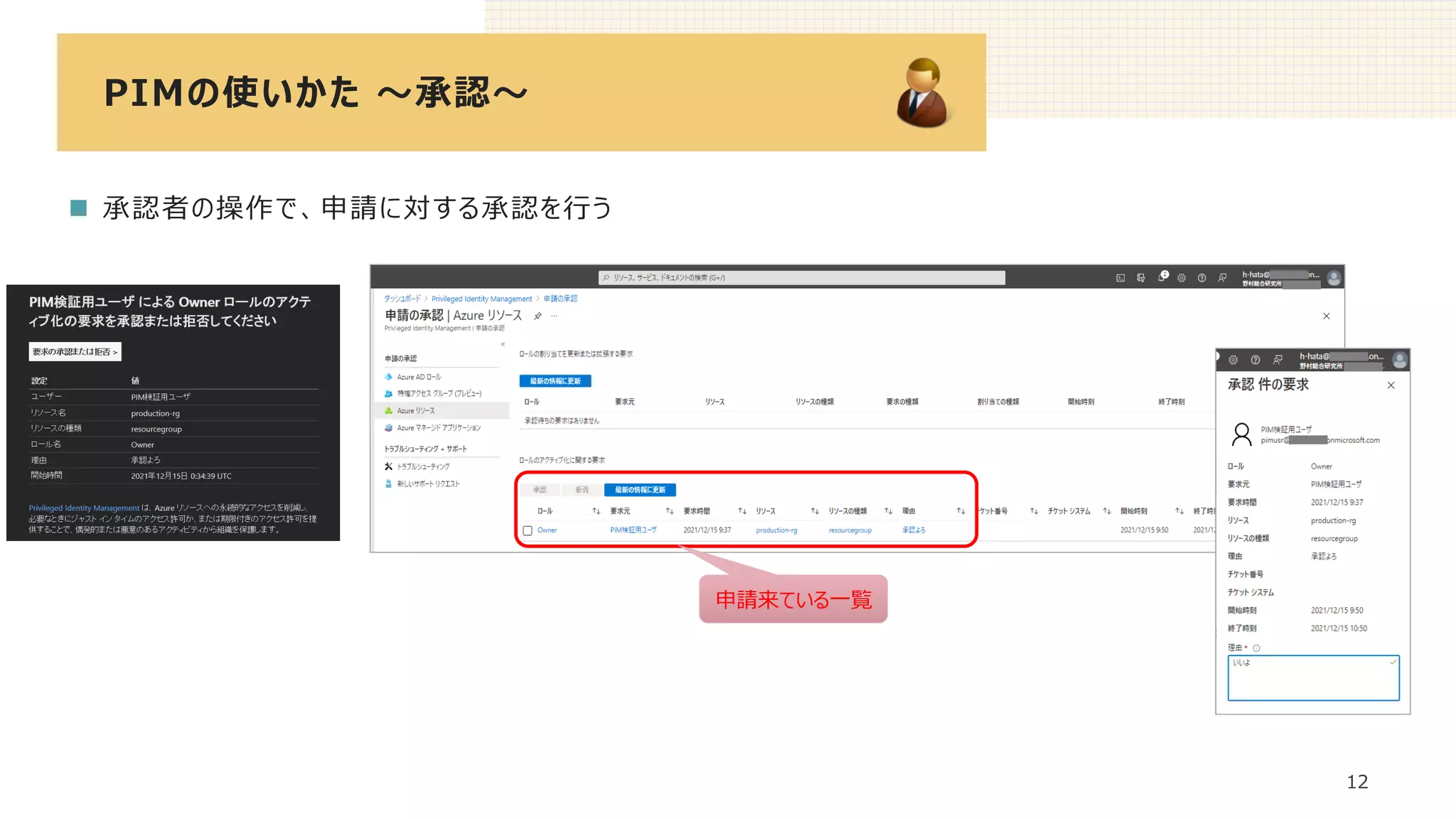This screenshot has height=819, width=1456.
Task: Click the 2021/12/15 9:37 request time cell
Action: click(x=707, y=530)
